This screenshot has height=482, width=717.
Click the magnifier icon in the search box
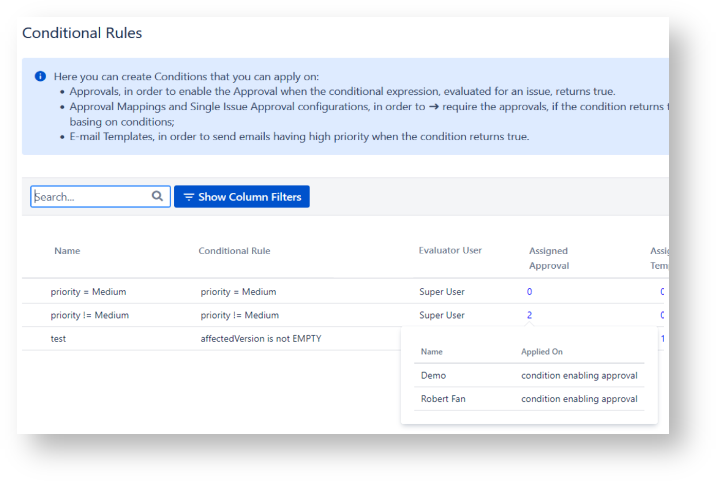pyautogui.click(x=157, y=197)
